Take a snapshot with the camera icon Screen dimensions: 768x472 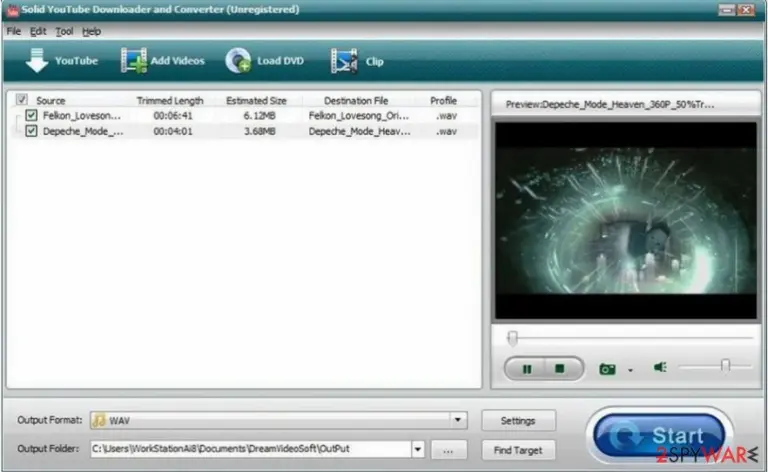[x=607, y=369]
